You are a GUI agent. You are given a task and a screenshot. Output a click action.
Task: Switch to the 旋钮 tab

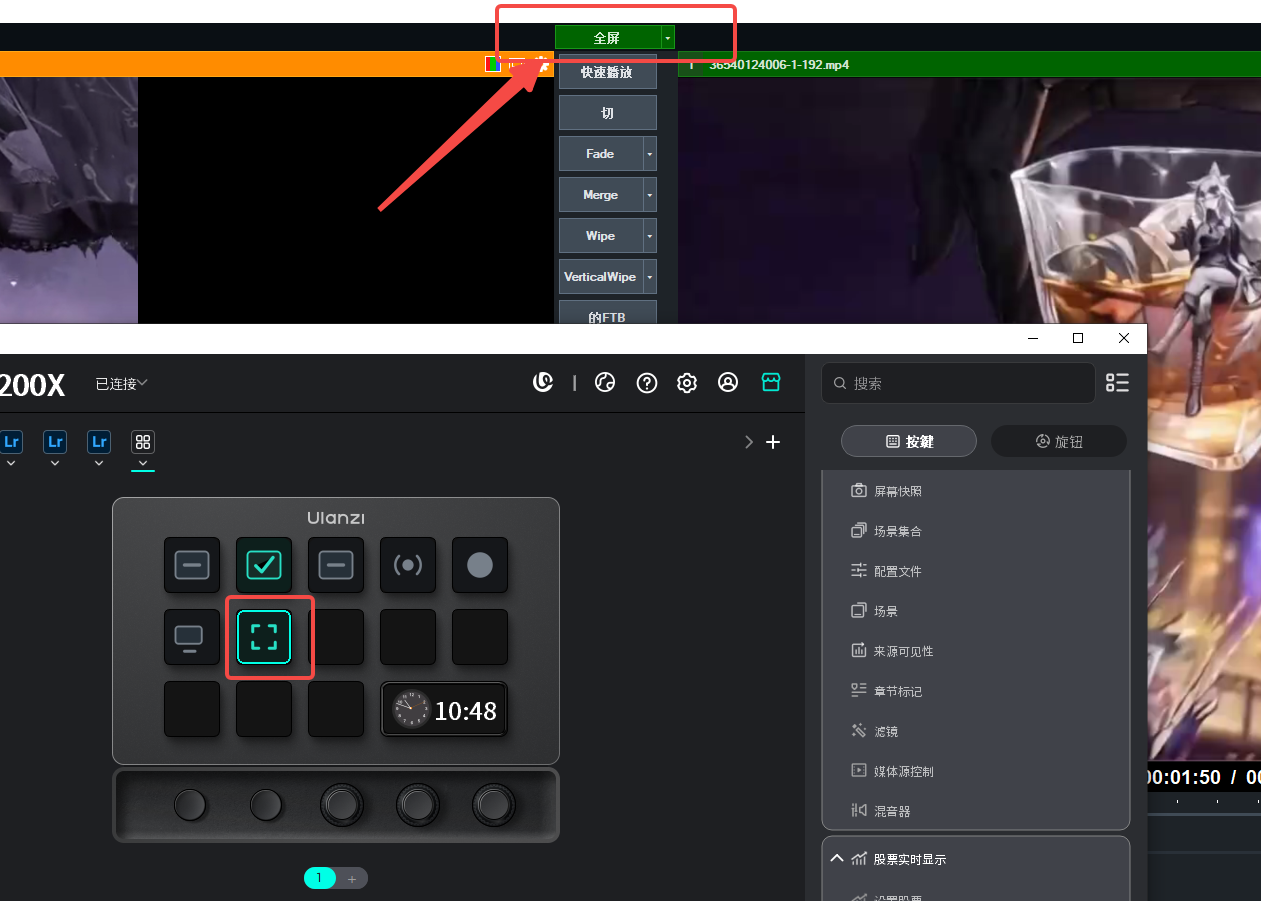[x=1059, y=441]
